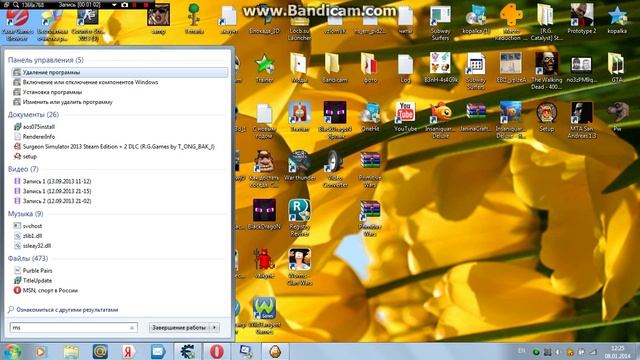
Task: Open the Macro Reduction desktop icon
Action: pyautogui.click(x=511, y=22)
